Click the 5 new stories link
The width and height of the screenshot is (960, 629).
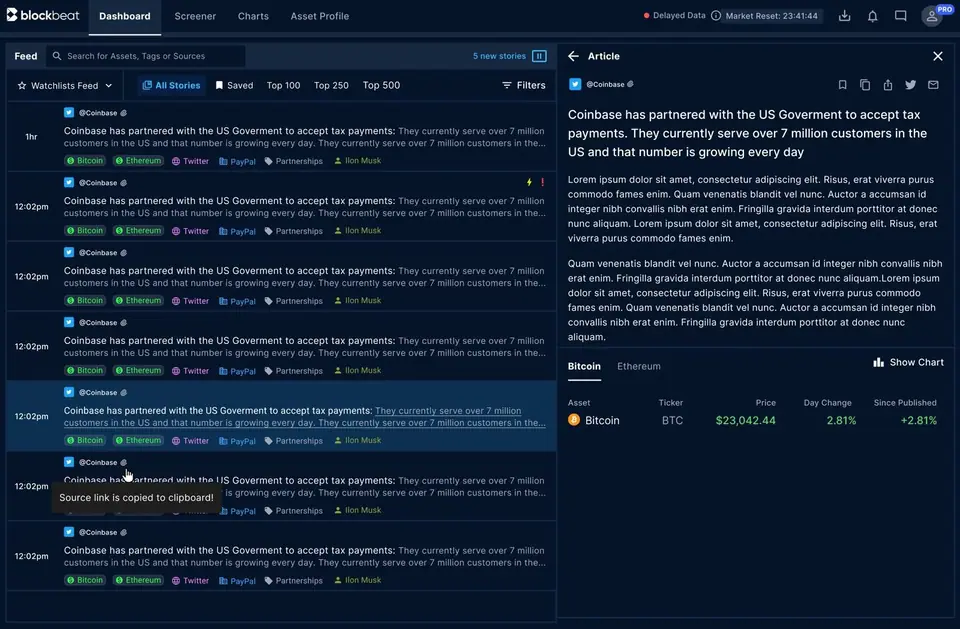(x=499, y=56)
